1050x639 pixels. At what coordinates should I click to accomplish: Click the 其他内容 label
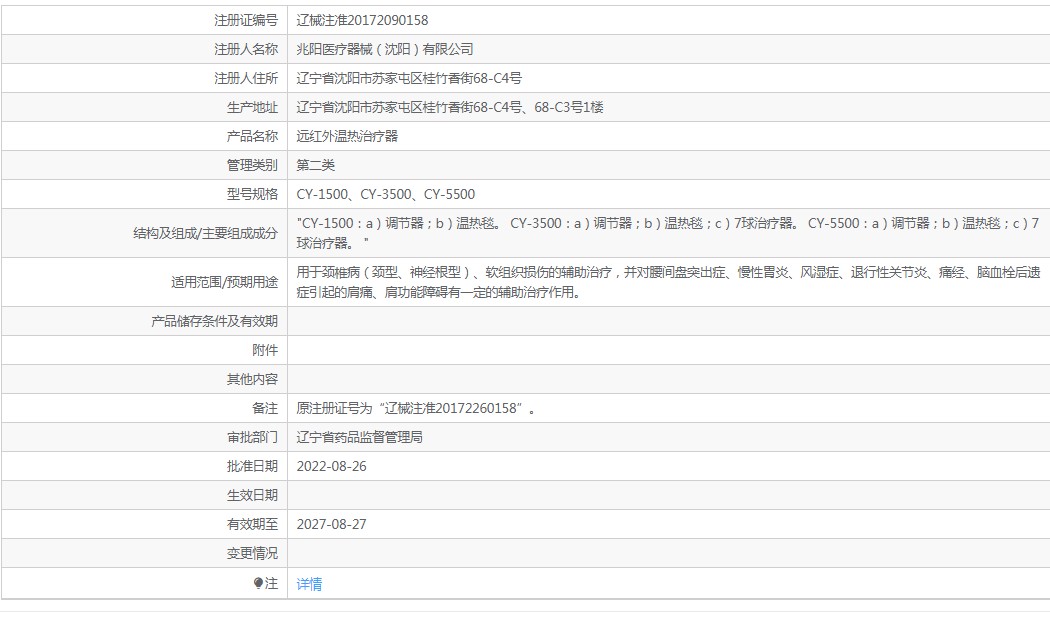(x=252, y=379)
